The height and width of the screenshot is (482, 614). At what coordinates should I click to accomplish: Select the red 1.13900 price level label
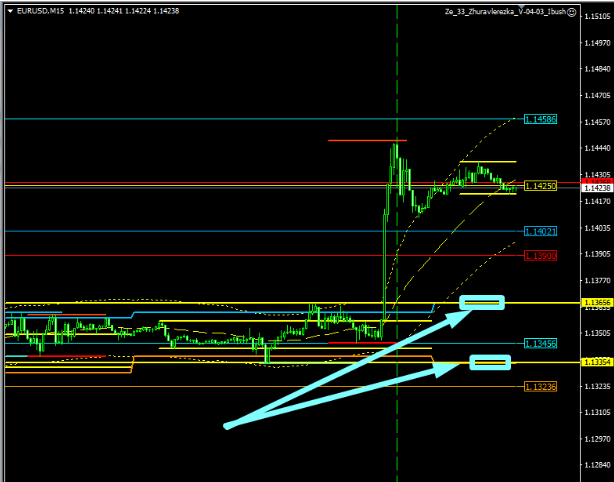click(540, 256)
